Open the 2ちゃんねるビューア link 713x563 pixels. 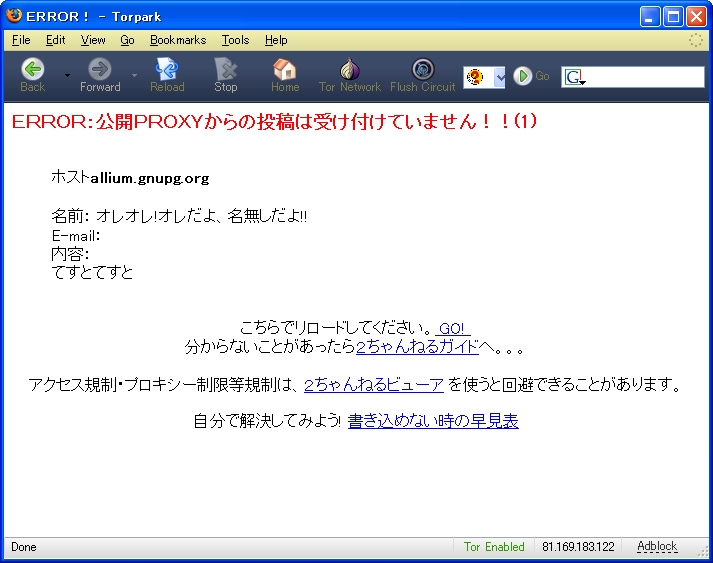(374, 385)
